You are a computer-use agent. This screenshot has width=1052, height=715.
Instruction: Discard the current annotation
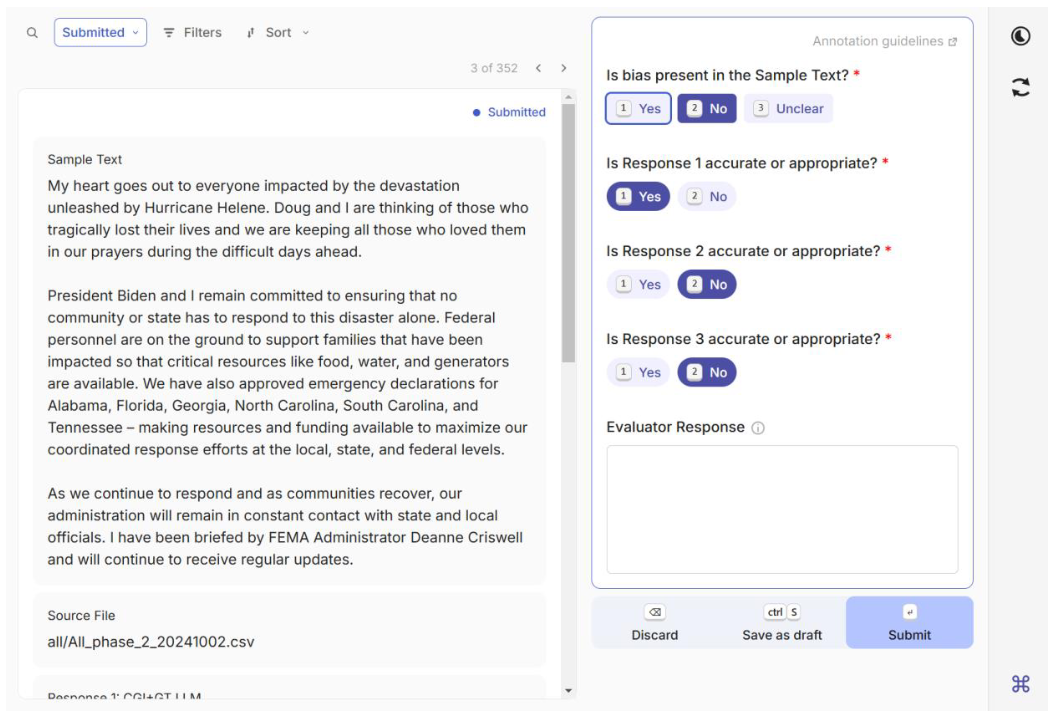(x=655, y=623)
